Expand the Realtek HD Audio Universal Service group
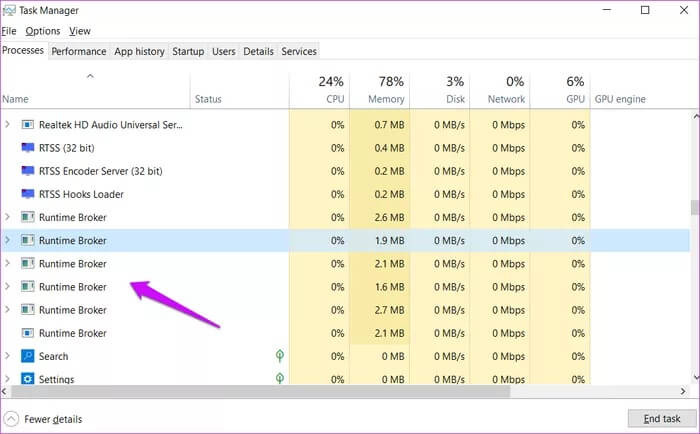This screenshot has height=434, width=700. point(7,125)
